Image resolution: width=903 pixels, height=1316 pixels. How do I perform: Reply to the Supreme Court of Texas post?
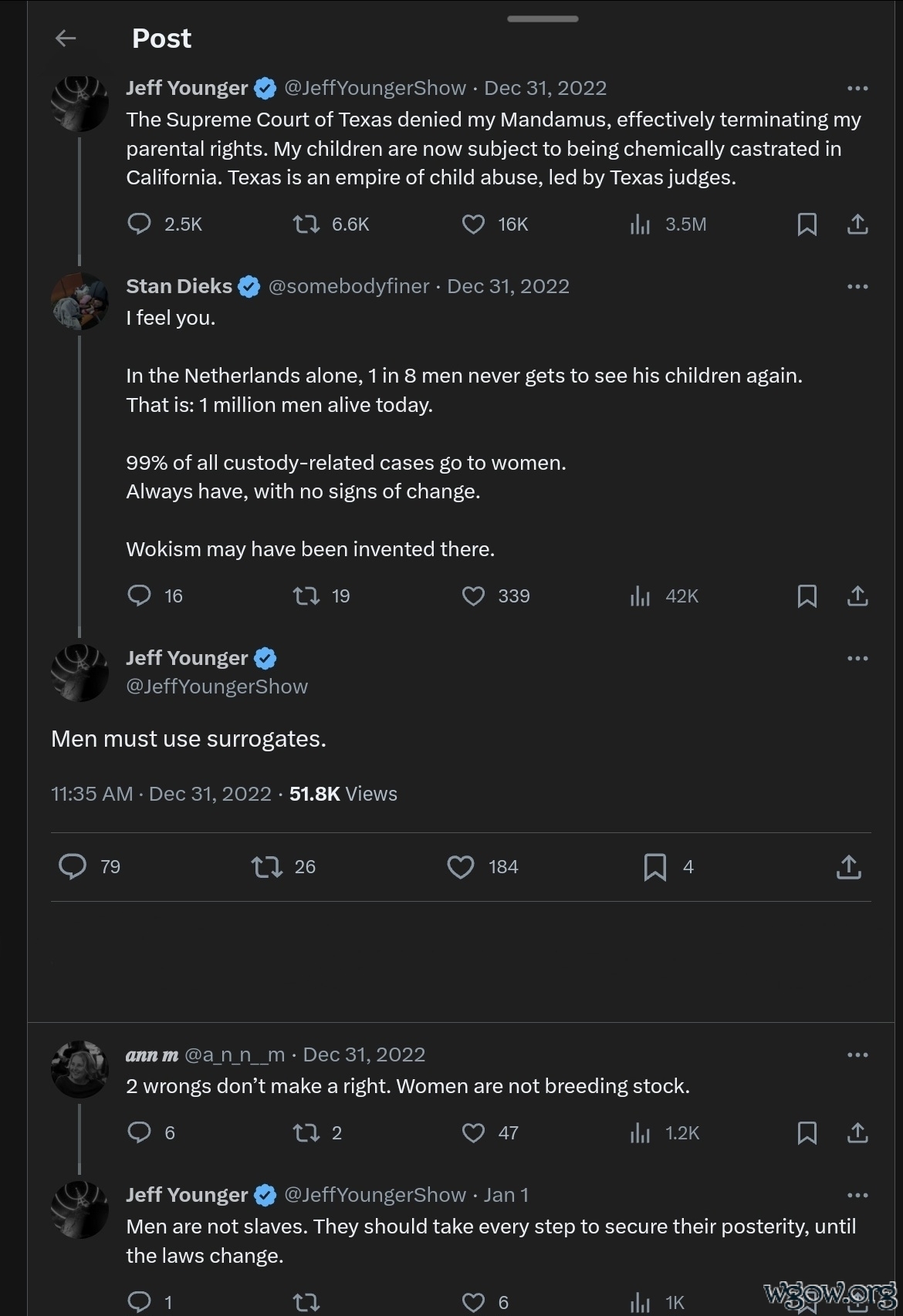click(x=139, y=224)
